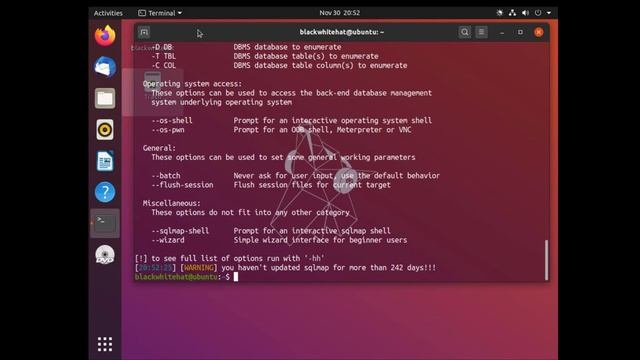Image resolution: width=640 pixels, height=360 pixels.
Task: Minimize the terminal window
Action: point(502,32)
